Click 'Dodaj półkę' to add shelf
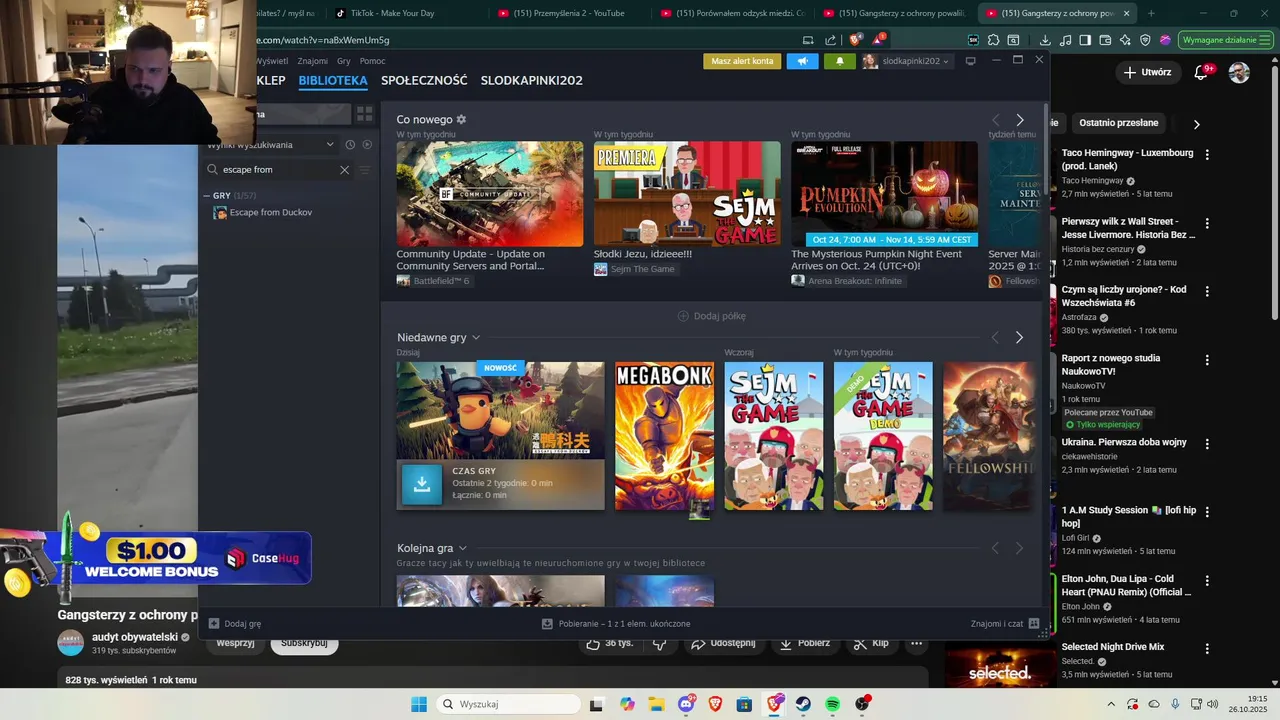1280x720 pixels. [712, 316]
